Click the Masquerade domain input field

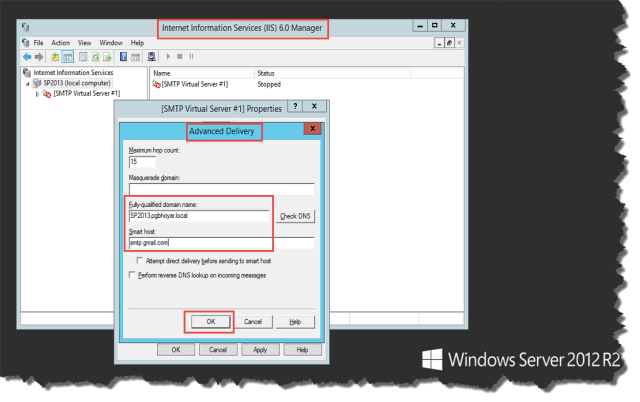220,188
